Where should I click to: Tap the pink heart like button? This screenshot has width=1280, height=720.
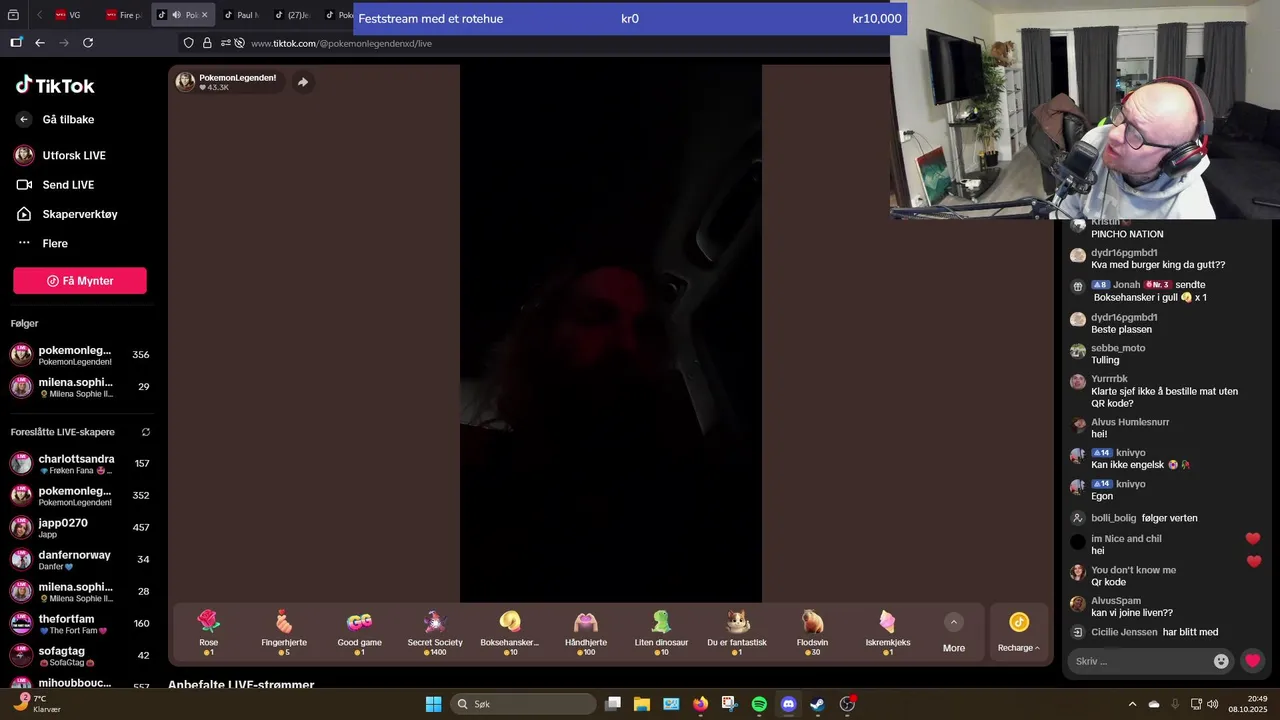[1252, 661]
